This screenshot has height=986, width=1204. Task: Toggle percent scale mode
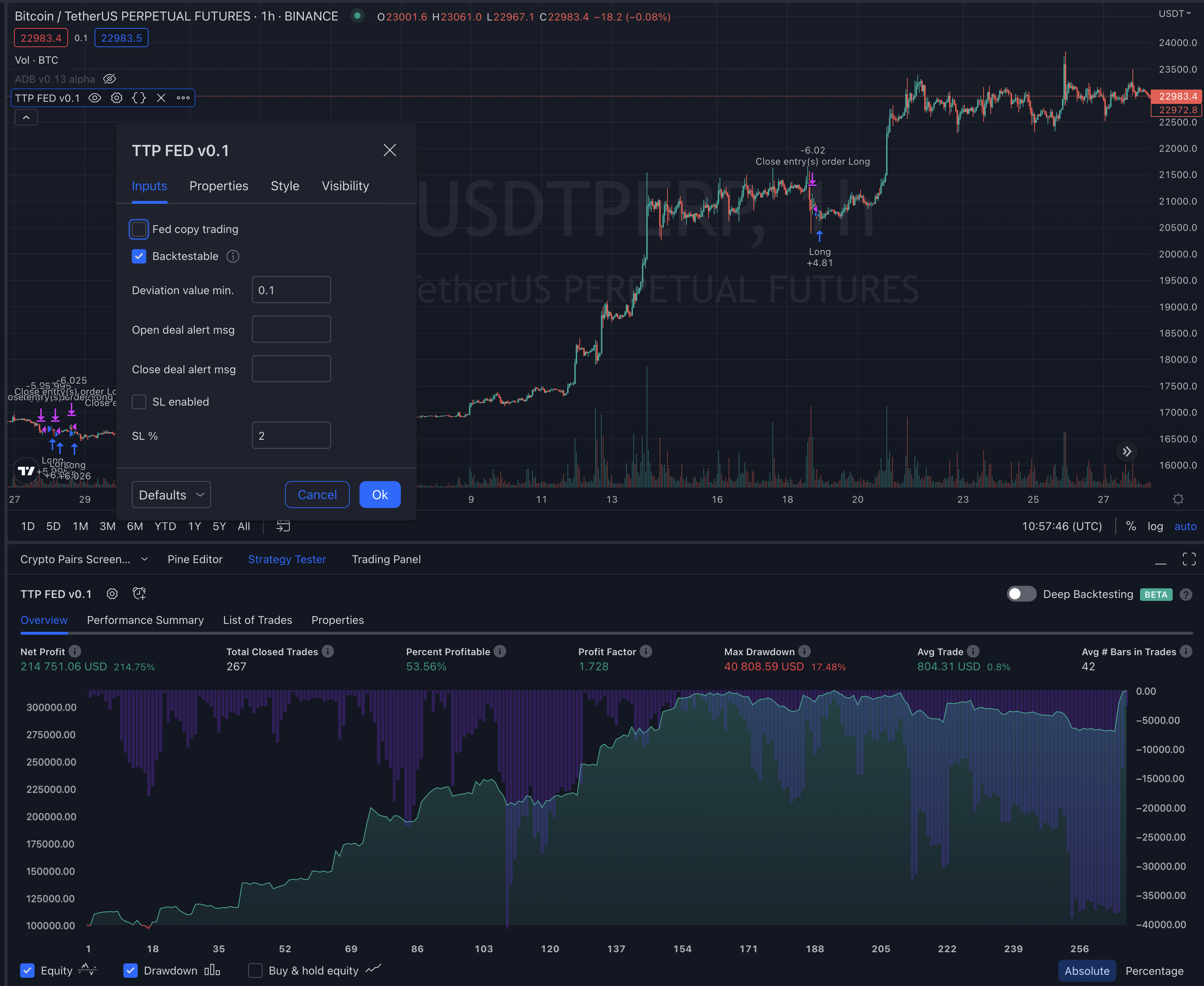[x=1131, y=526]
